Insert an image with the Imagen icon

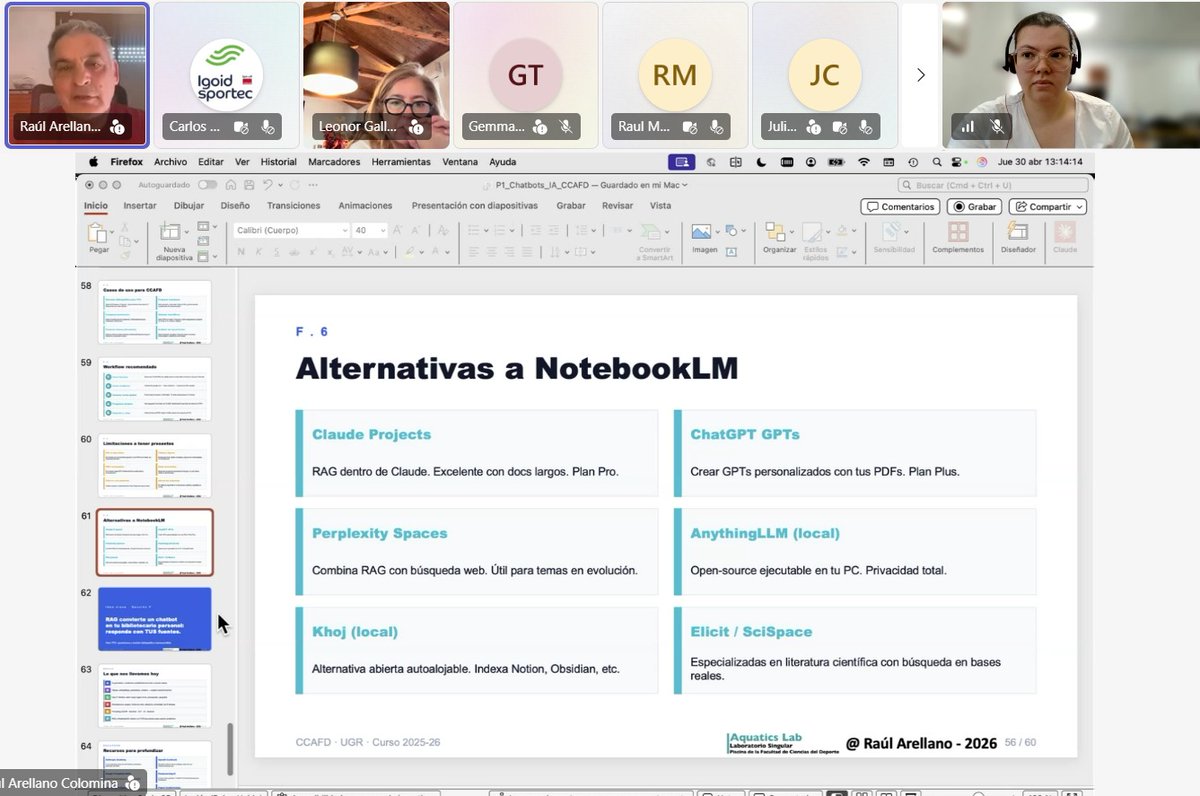[701, 231]
